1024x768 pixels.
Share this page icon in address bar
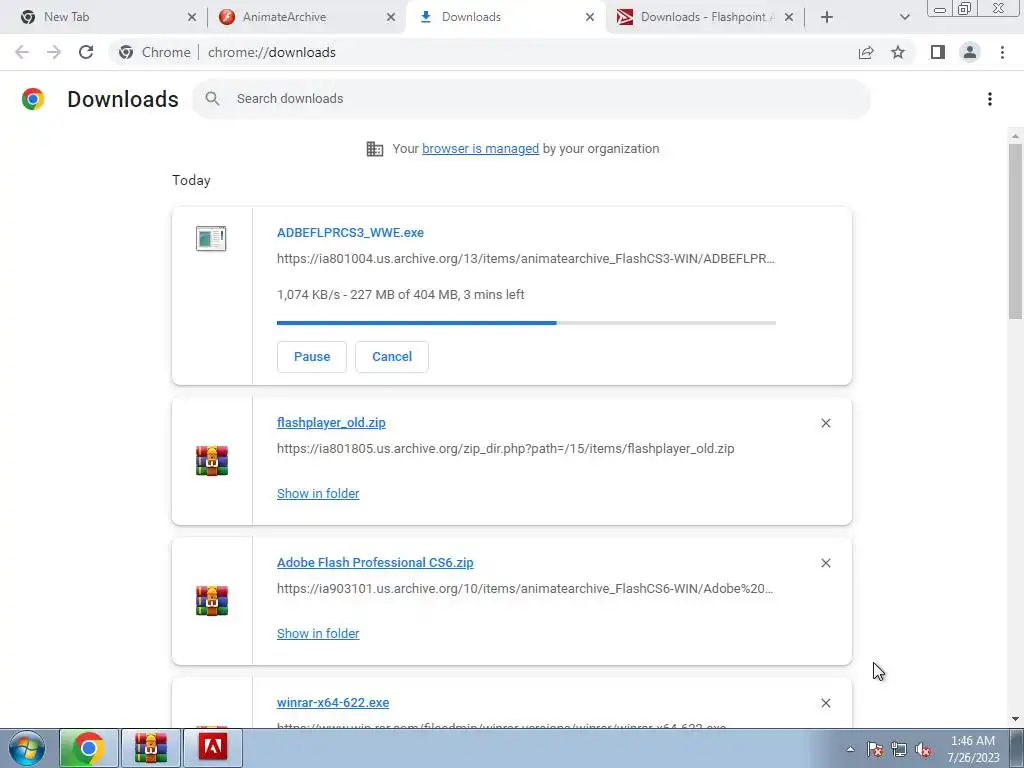click(866, 52)
